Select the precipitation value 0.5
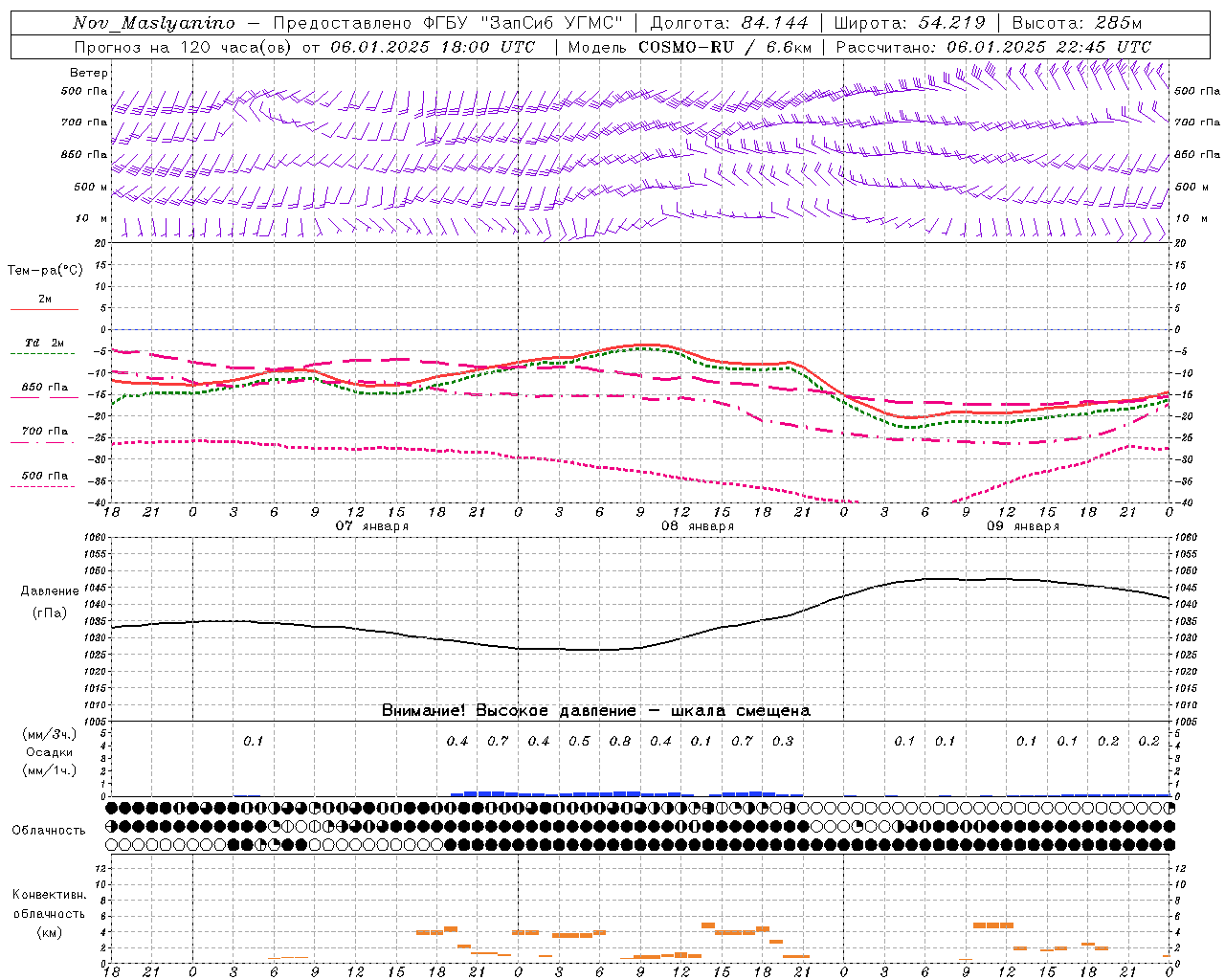Image resolution: width=1225 pixels, height=980 pixels. coord(579,742)
